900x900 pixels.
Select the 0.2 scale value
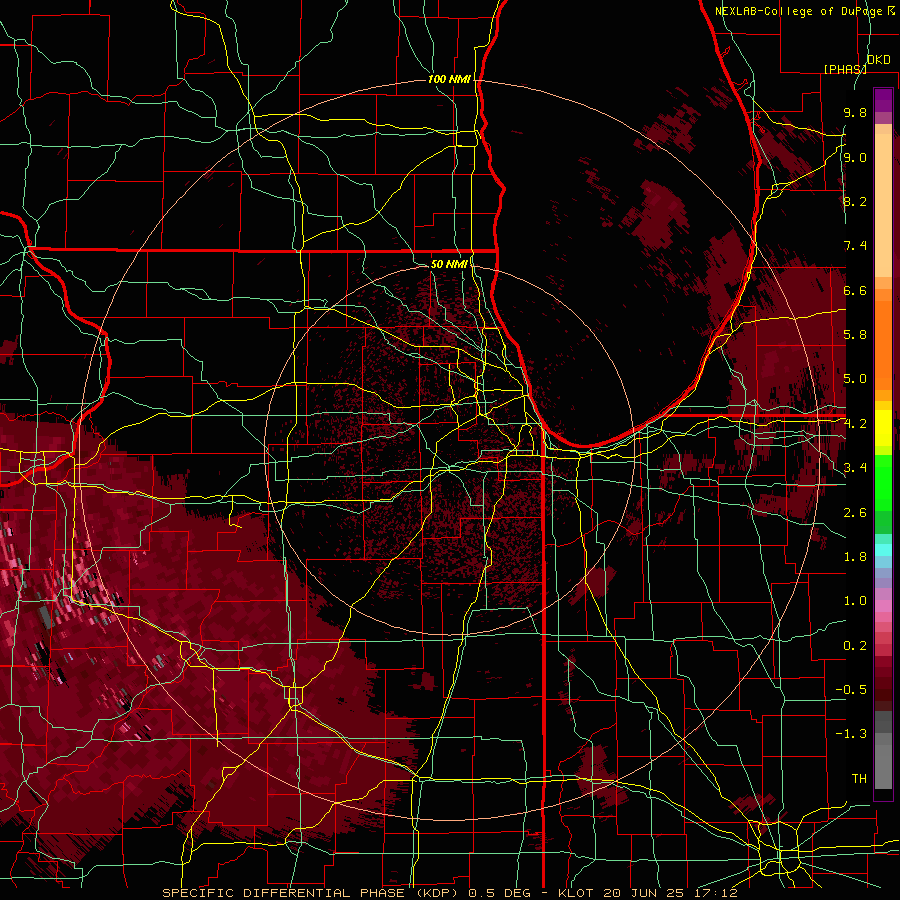[855, 646]
